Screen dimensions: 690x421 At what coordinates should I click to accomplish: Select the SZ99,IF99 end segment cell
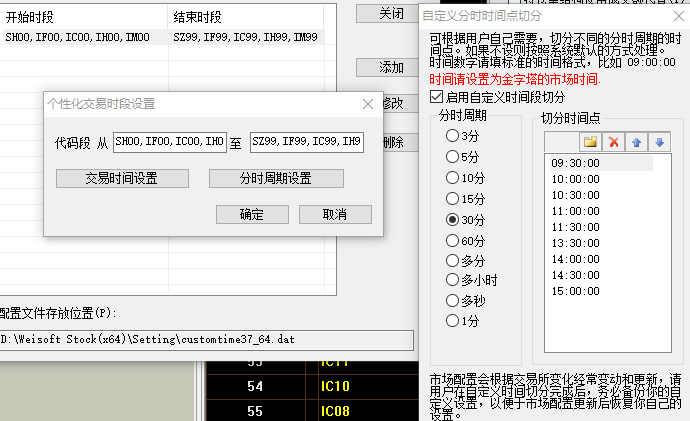(246, 37)
